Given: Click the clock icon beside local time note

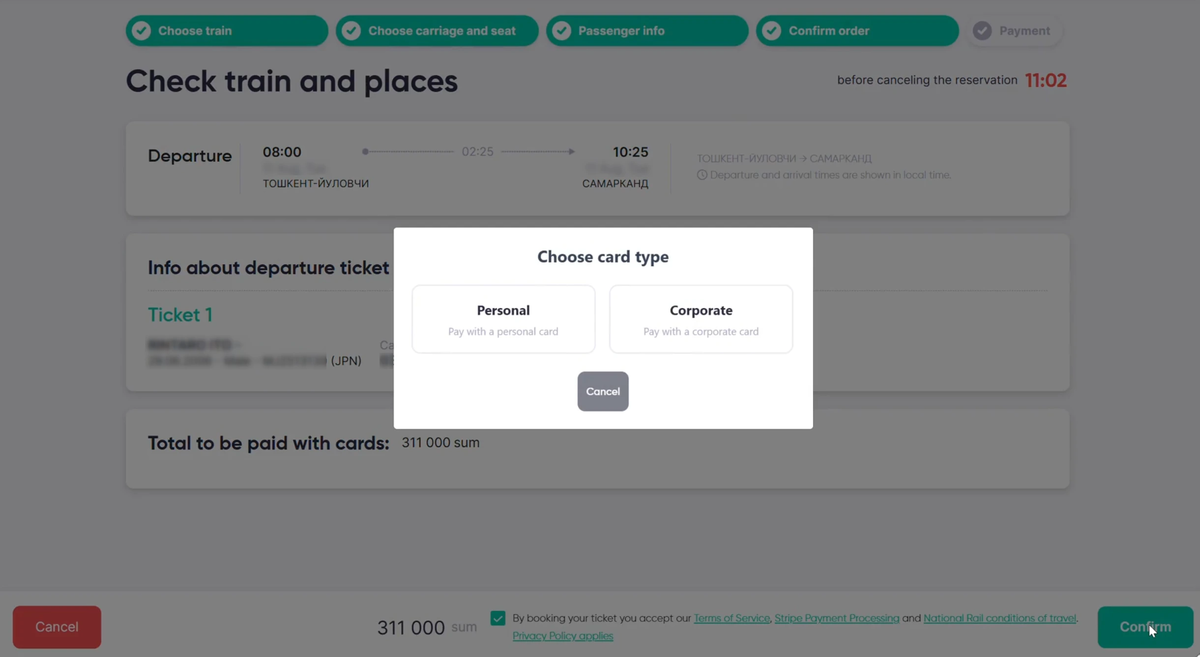Looking at the screenshot, I should 702,175.
